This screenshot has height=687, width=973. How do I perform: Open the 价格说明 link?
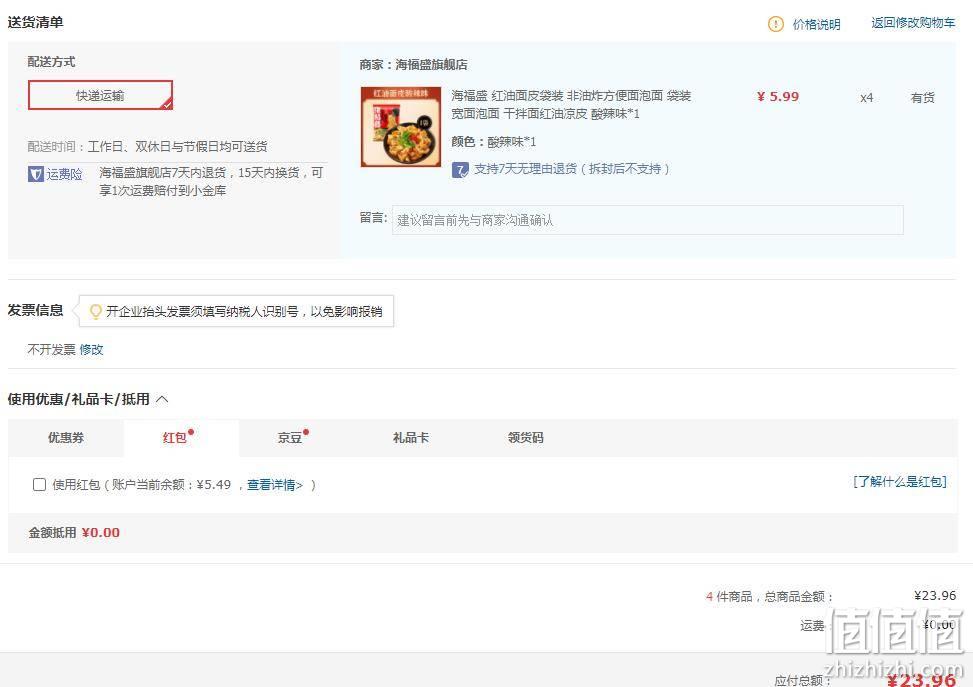point(816,24)
